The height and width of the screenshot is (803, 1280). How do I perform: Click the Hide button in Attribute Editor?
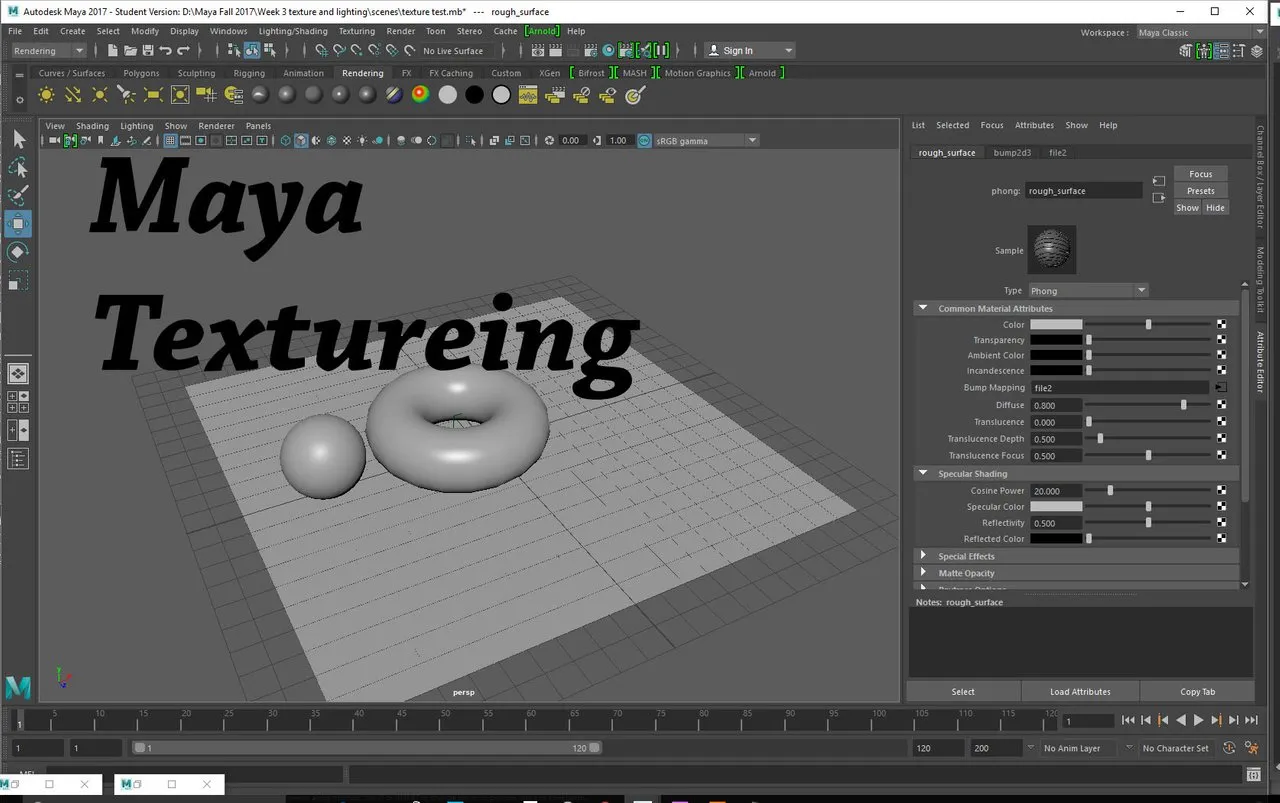pos(1215,208)
